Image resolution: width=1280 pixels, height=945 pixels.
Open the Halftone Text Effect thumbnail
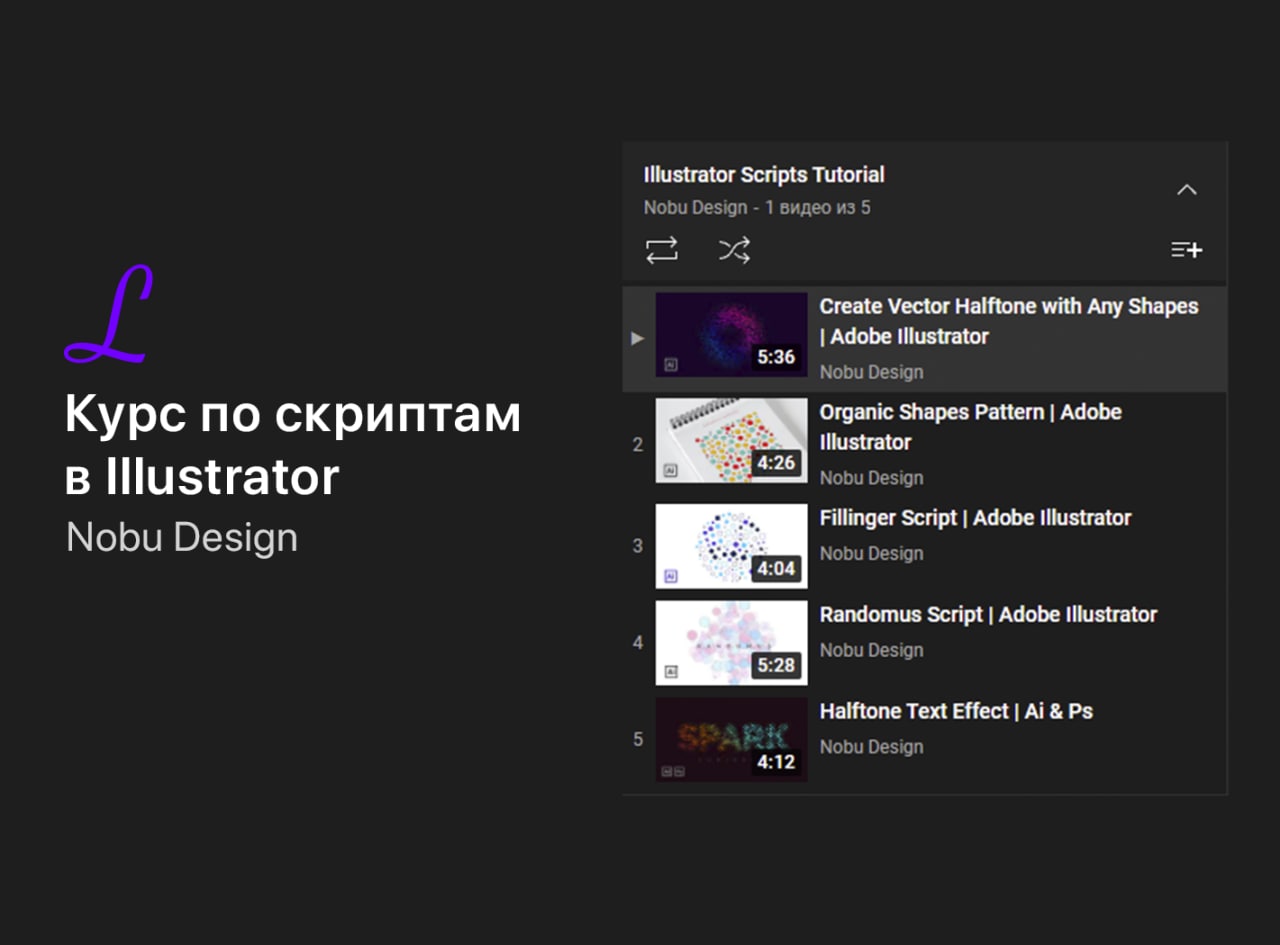pyautogui.click(x=731, y=740)
